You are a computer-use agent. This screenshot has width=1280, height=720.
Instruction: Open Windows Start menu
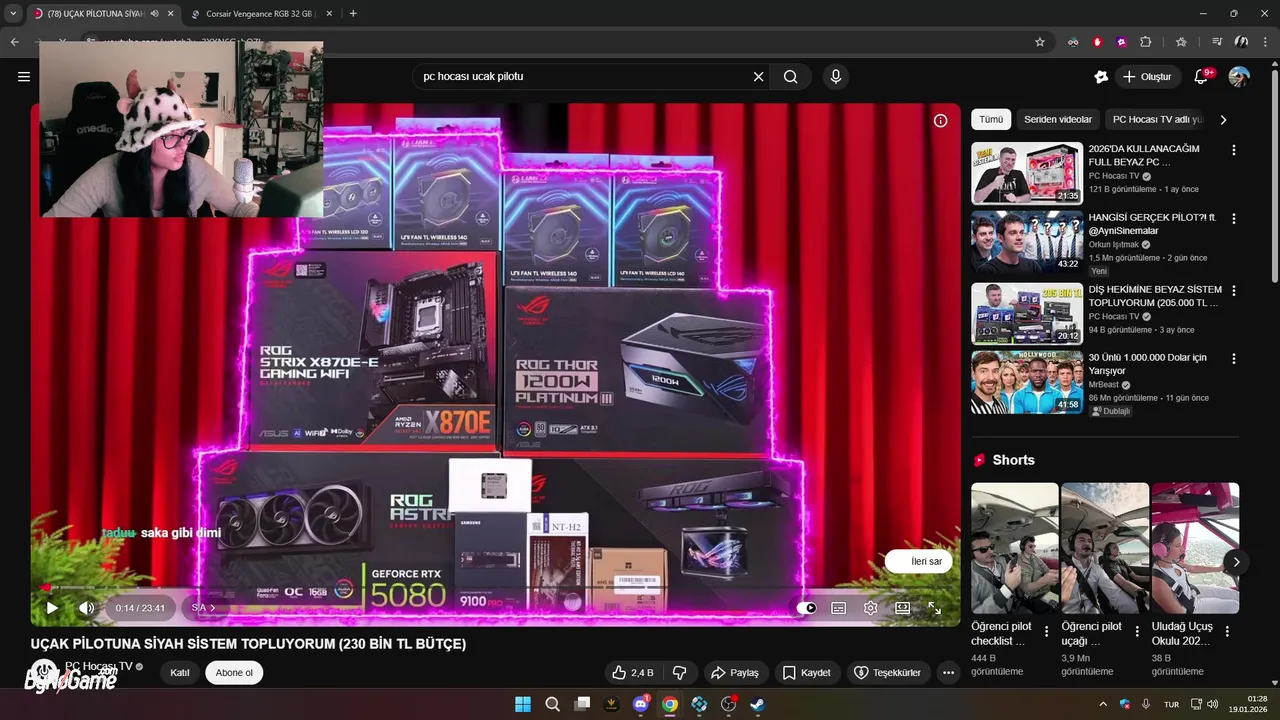point(523,704)
